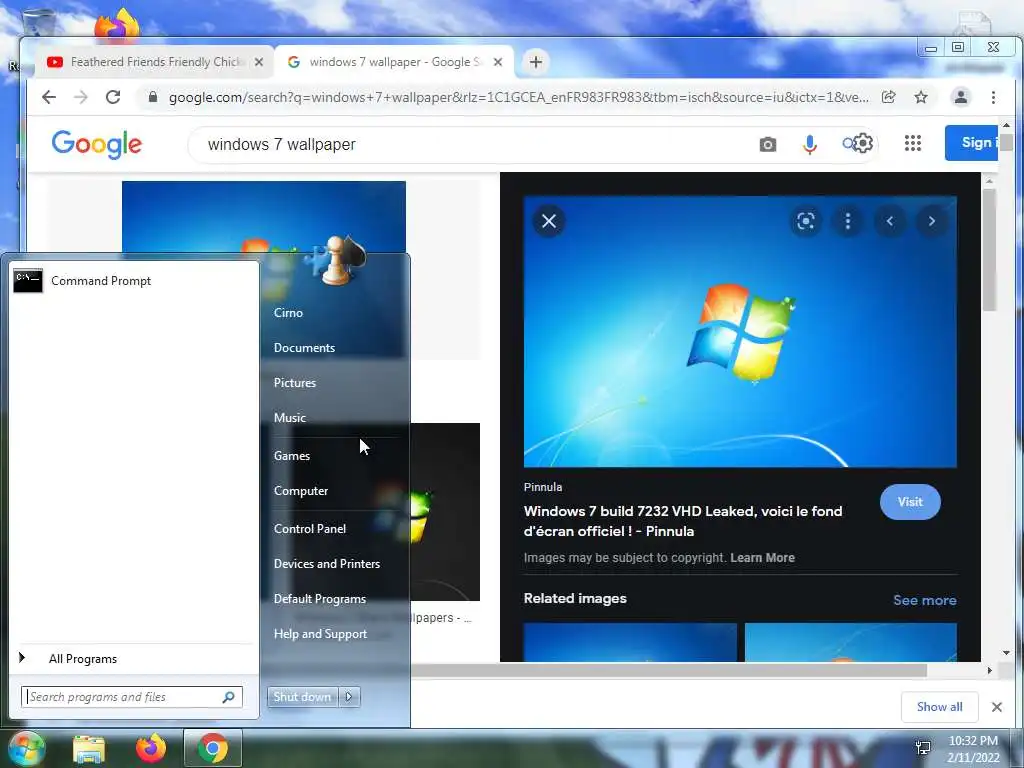Expand All Programs in the Start menu

click(134, 659)
